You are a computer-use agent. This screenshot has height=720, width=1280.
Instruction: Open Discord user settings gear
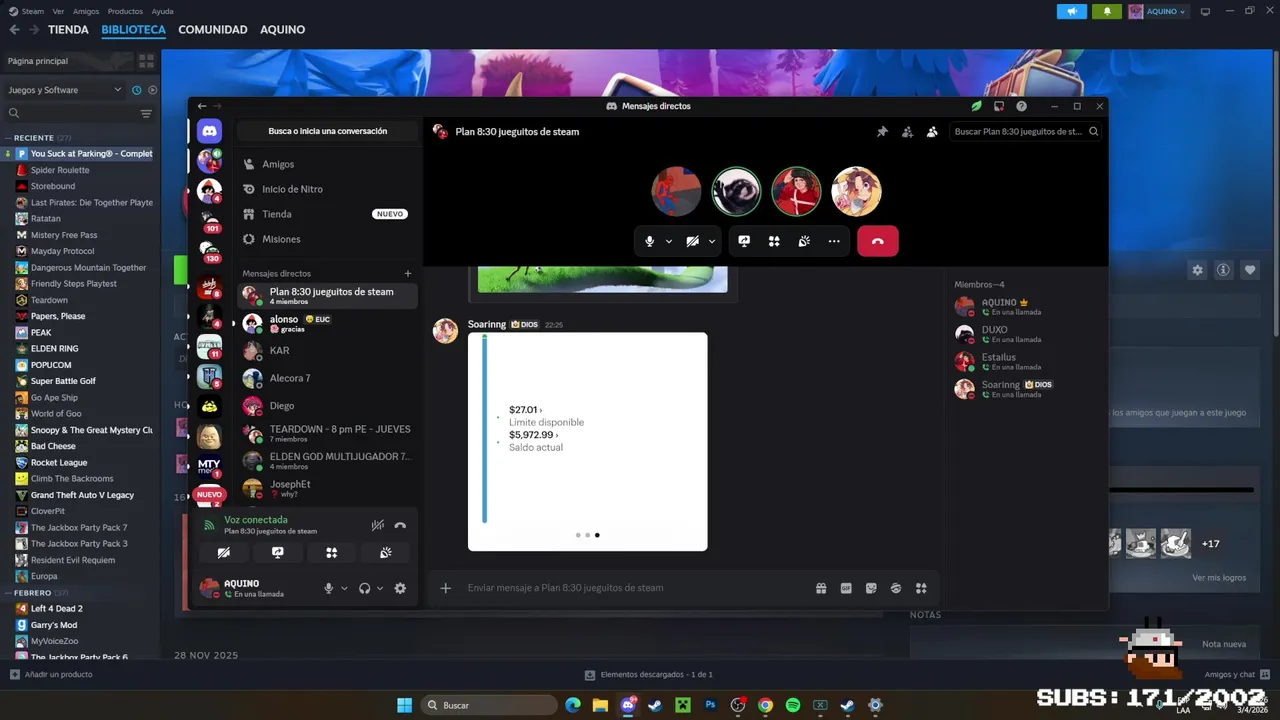[x=400, y=588]
